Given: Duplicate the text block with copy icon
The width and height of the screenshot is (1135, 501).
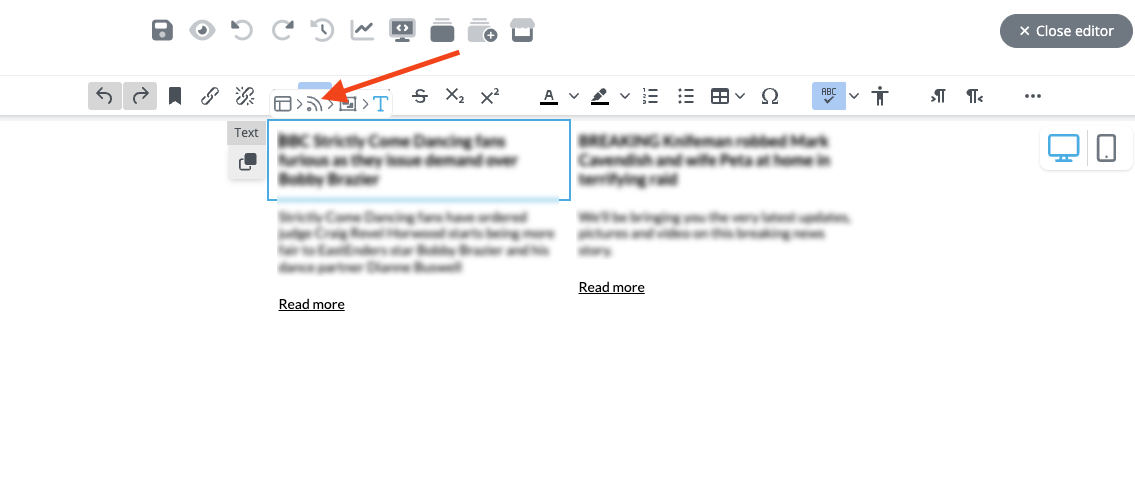Looking at the screenshot, I should pyautogui.click(x=248, y=162).
